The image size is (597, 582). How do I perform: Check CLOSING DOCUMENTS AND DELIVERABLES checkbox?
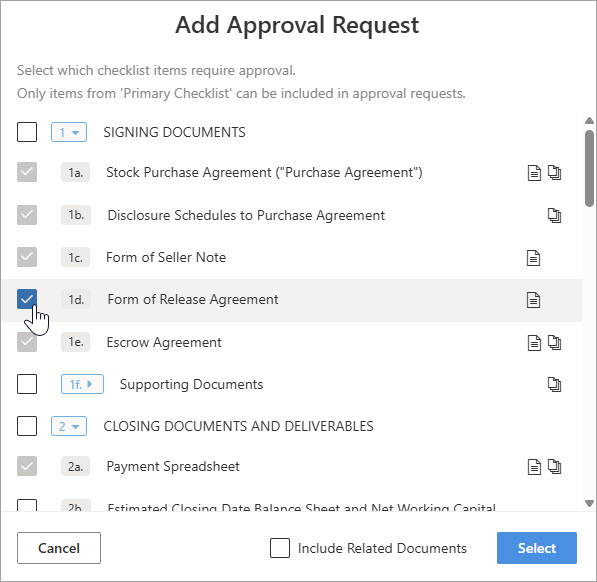coord(27,426)
